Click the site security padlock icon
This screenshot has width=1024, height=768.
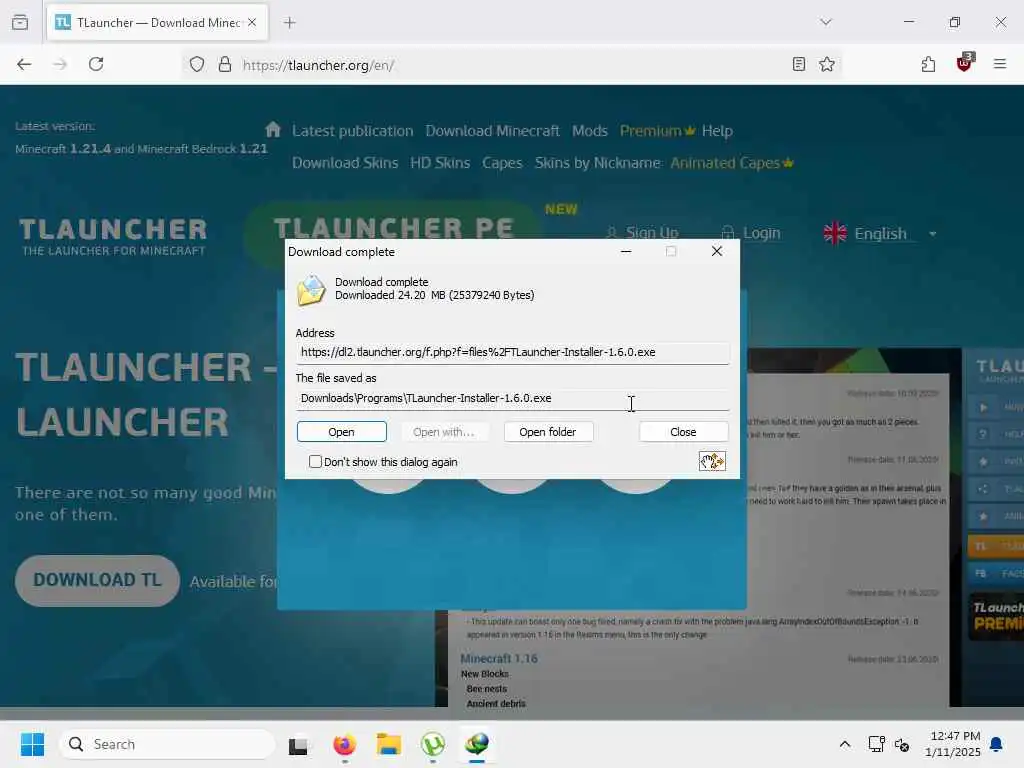225,64
